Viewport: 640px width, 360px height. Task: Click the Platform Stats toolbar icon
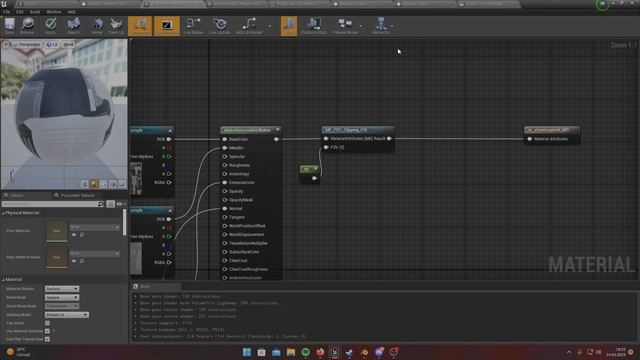tap(313, 26)
